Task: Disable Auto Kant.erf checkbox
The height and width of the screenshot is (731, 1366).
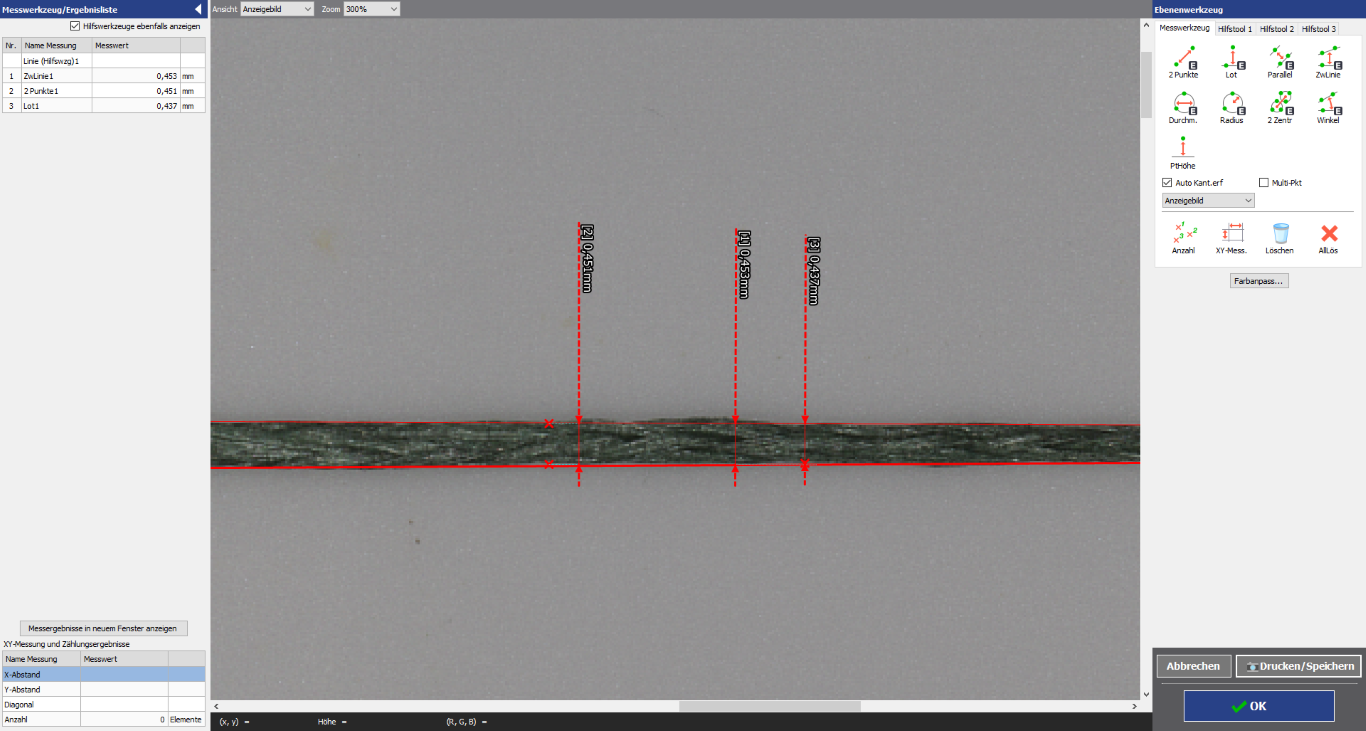Action: point(1167,183)
